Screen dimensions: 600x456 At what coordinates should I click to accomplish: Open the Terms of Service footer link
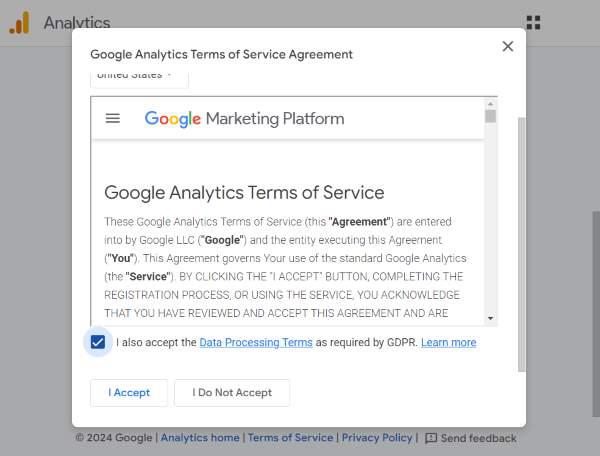[x=290, y=438]
